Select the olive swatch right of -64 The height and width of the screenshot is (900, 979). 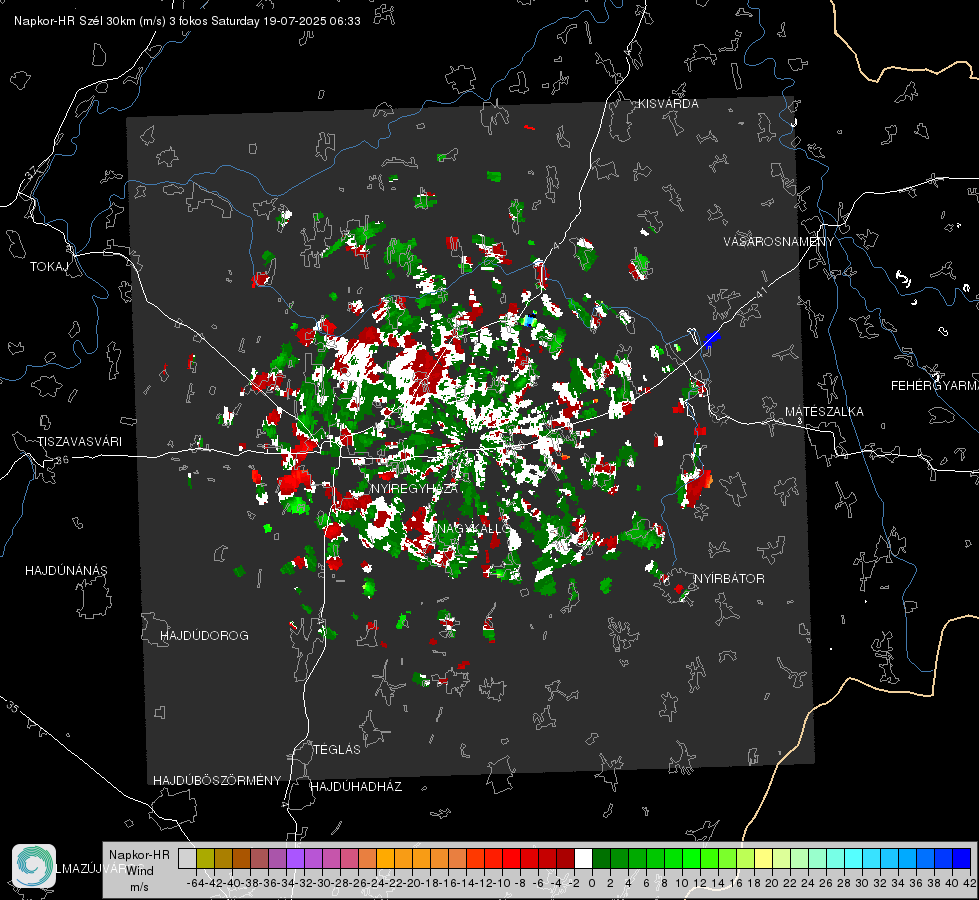tap(205, 858)
